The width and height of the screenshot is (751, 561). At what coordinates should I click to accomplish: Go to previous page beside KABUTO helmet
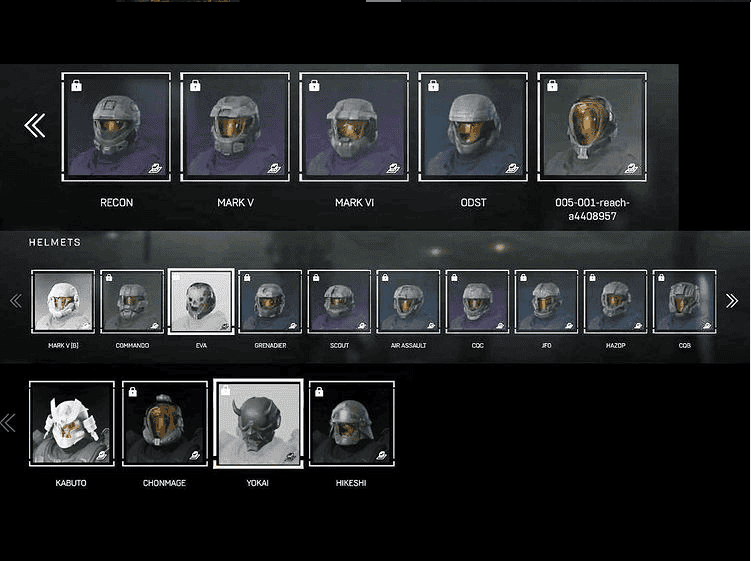tap(8, 423)
